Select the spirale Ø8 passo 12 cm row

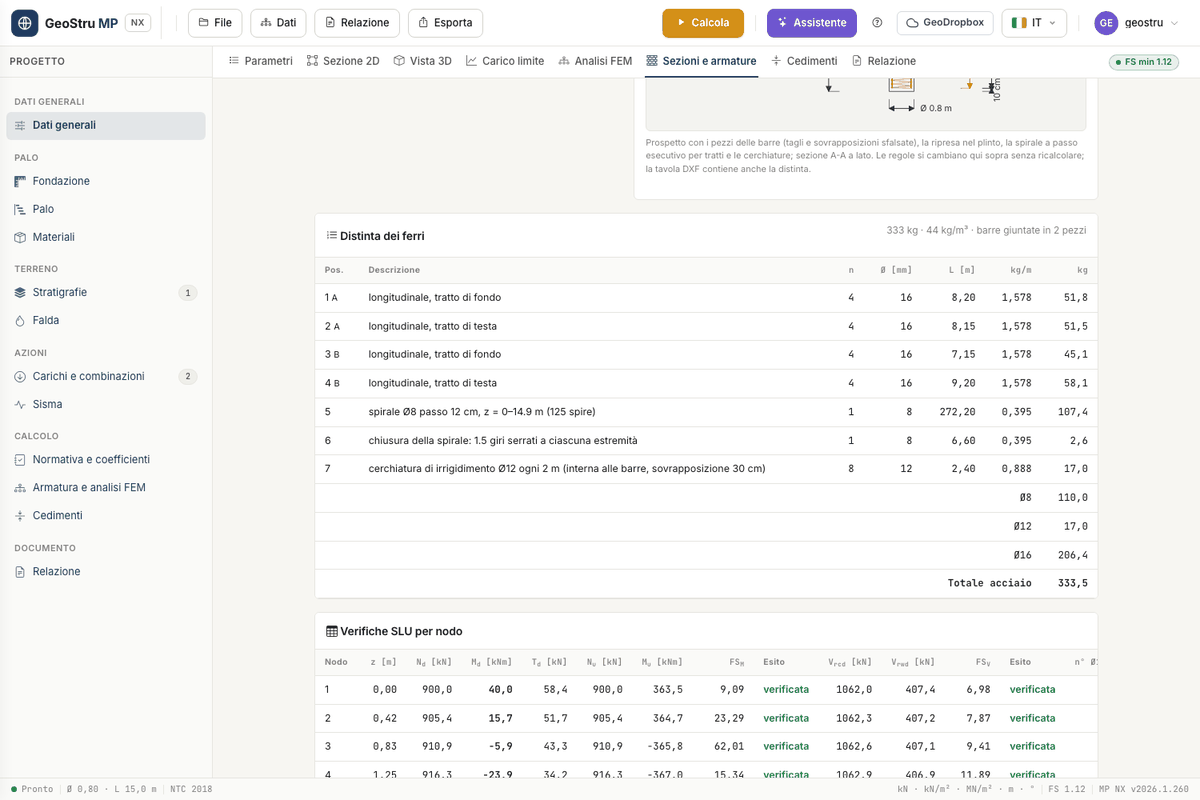pyautogui.click(x=706, y=412)
